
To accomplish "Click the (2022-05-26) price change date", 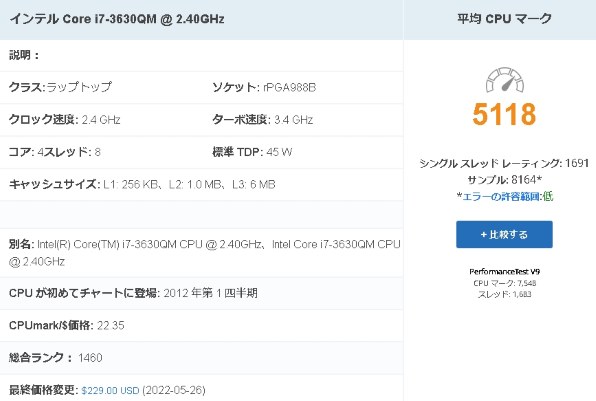I will (174, 390).
